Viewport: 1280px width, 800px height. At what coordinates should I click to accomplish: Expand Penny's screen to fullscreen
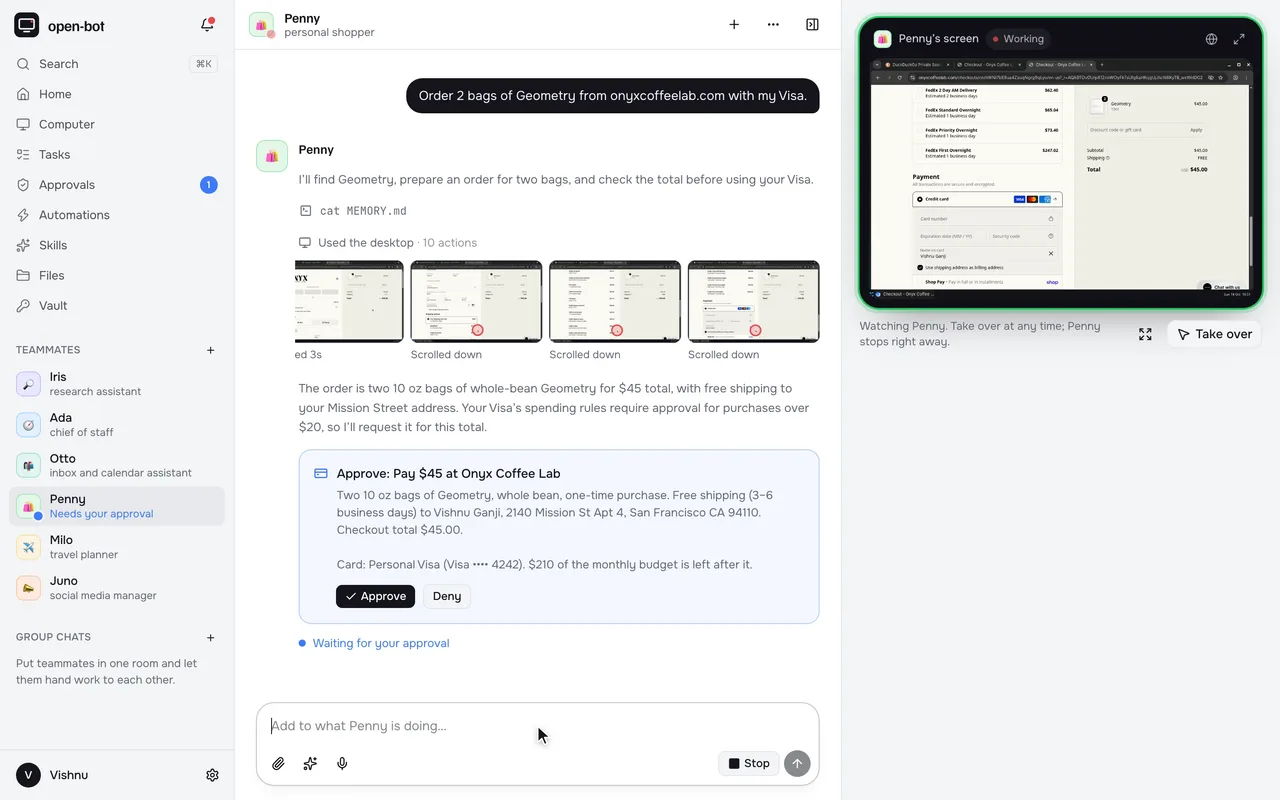[x=1239, y=39]
